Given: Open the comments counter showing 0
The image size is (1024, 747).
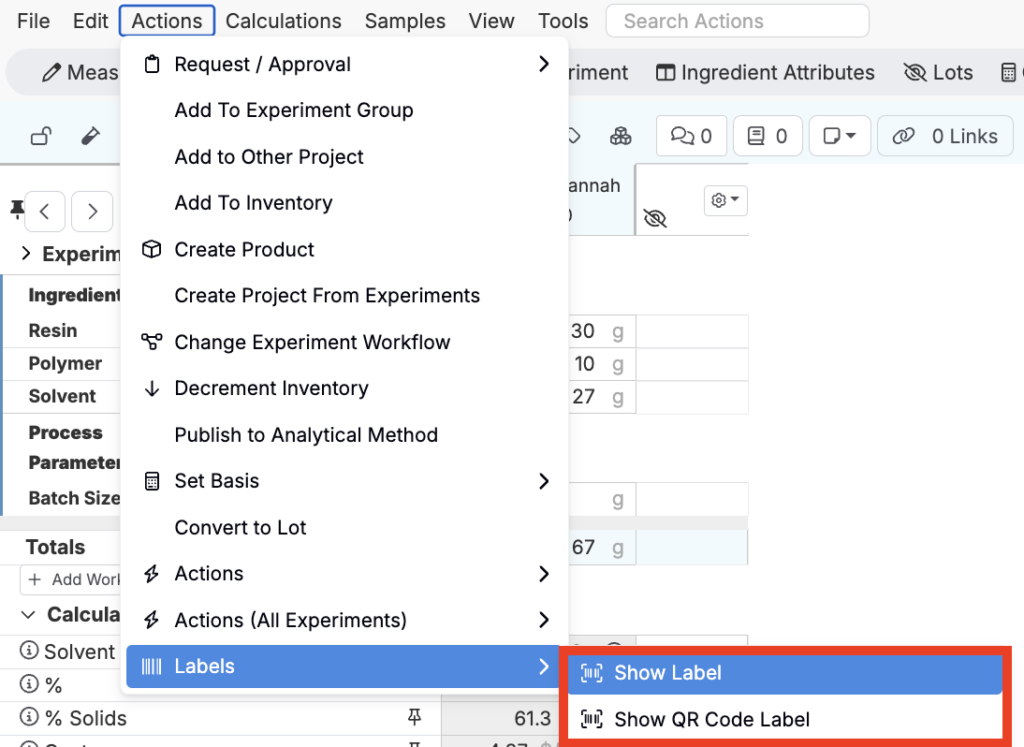Looking at the screenshot, I should tap(690, 137).
